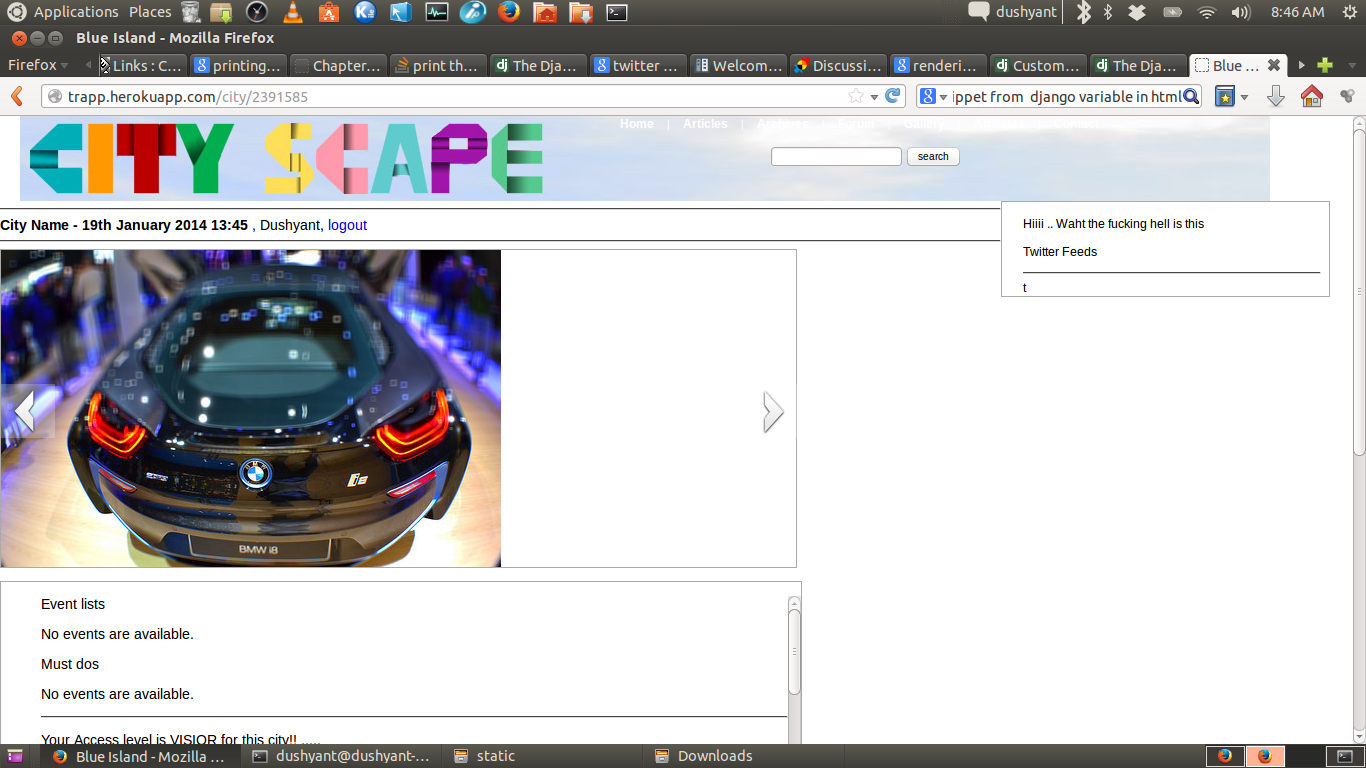Switch to the 'Custom...' tab
The width and height of the screenshot is (1366, 768).
1038,65
